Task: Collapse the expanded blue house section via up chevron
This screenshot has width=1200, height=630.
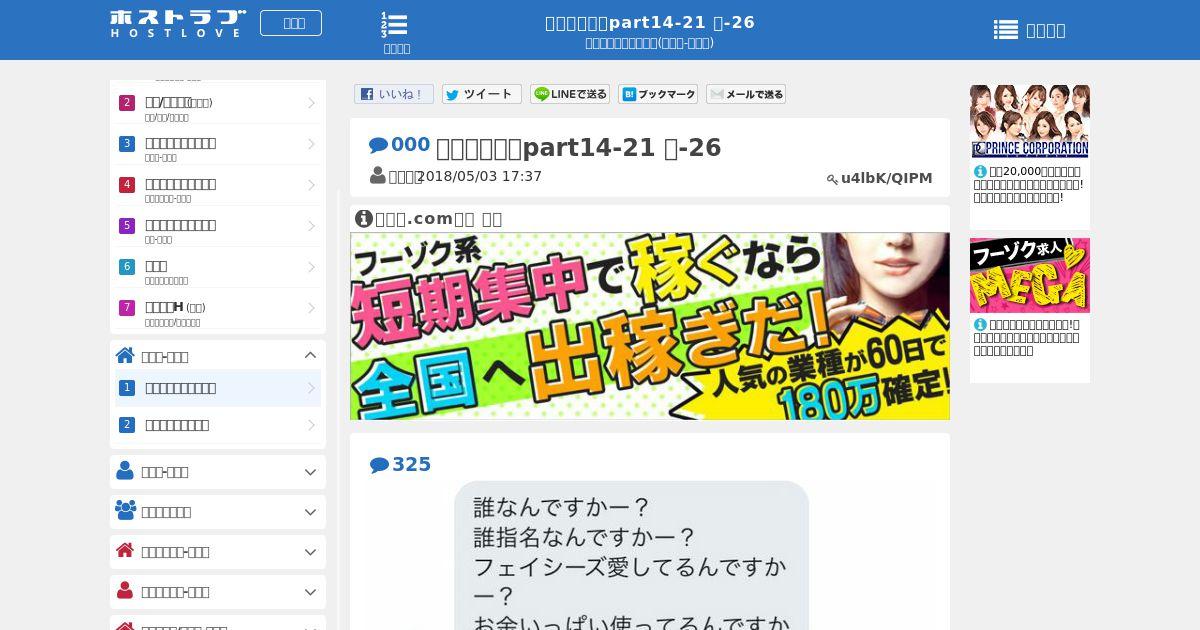Action: (x=310, y=355)
